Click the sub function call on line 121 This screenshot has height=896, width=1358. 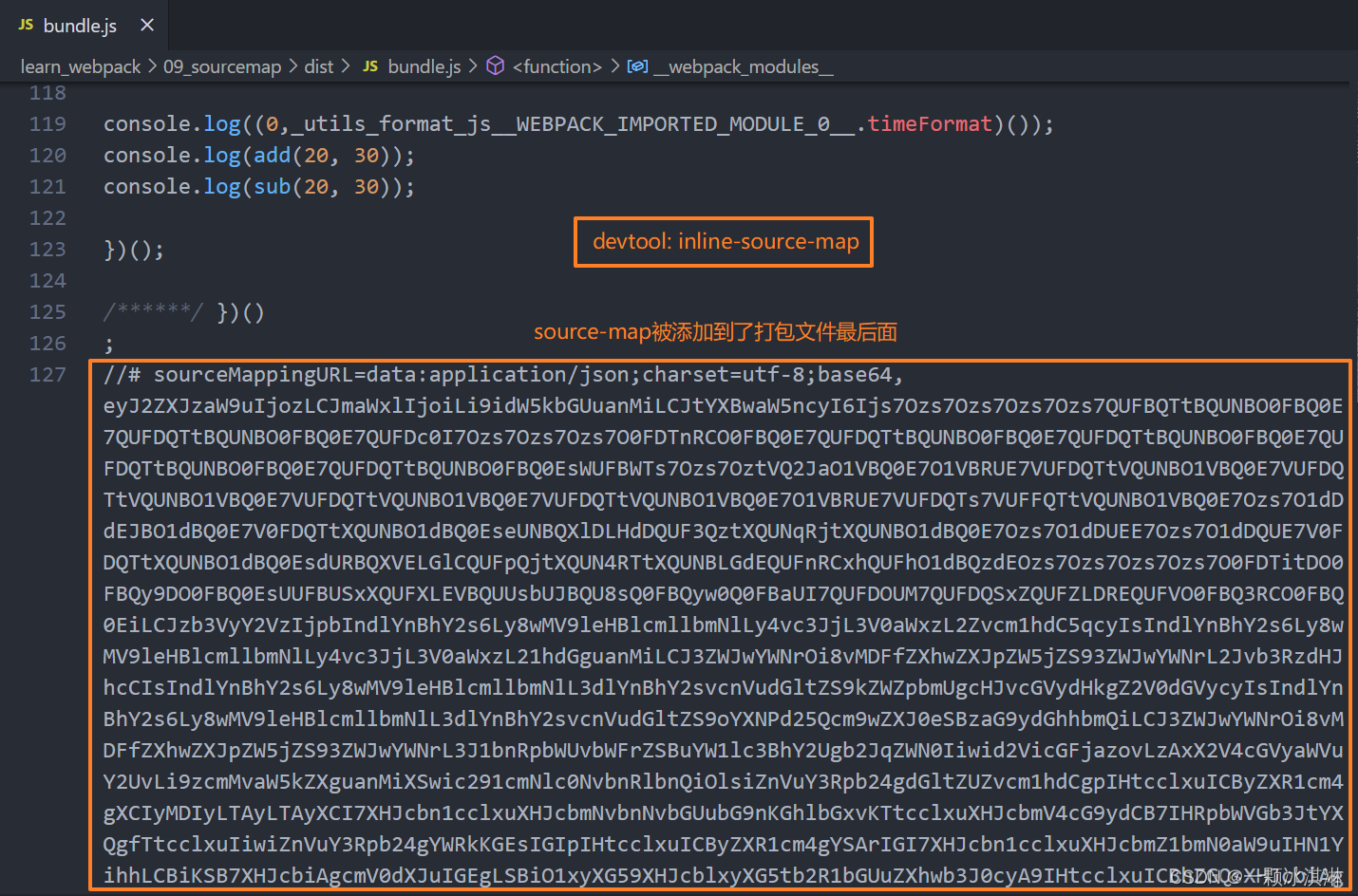273,187
